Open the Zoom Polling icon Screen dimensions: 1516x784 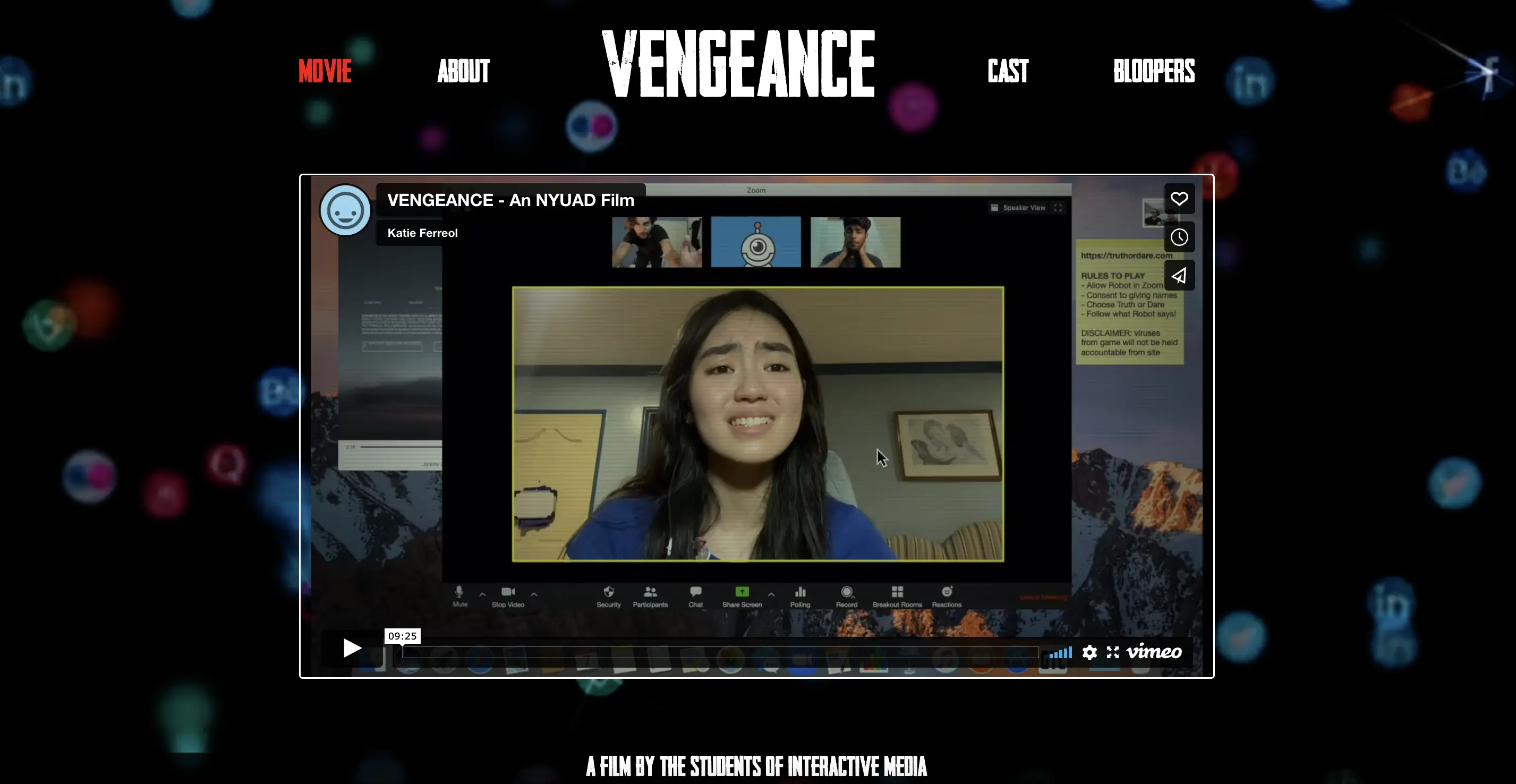point(800,592)
